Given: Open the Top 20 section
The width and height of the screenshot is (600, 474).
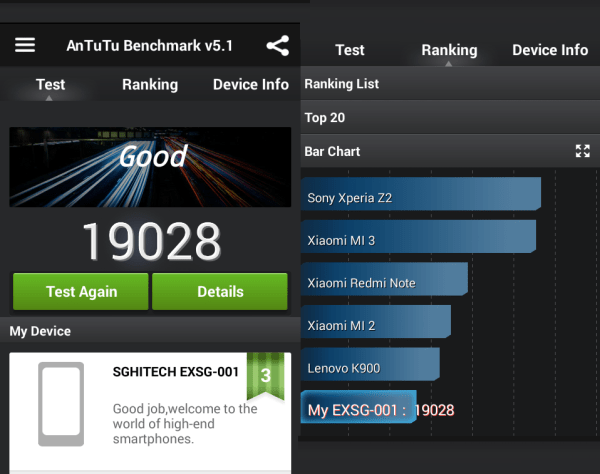Looking at the screenshot, I should pos(450,117).
